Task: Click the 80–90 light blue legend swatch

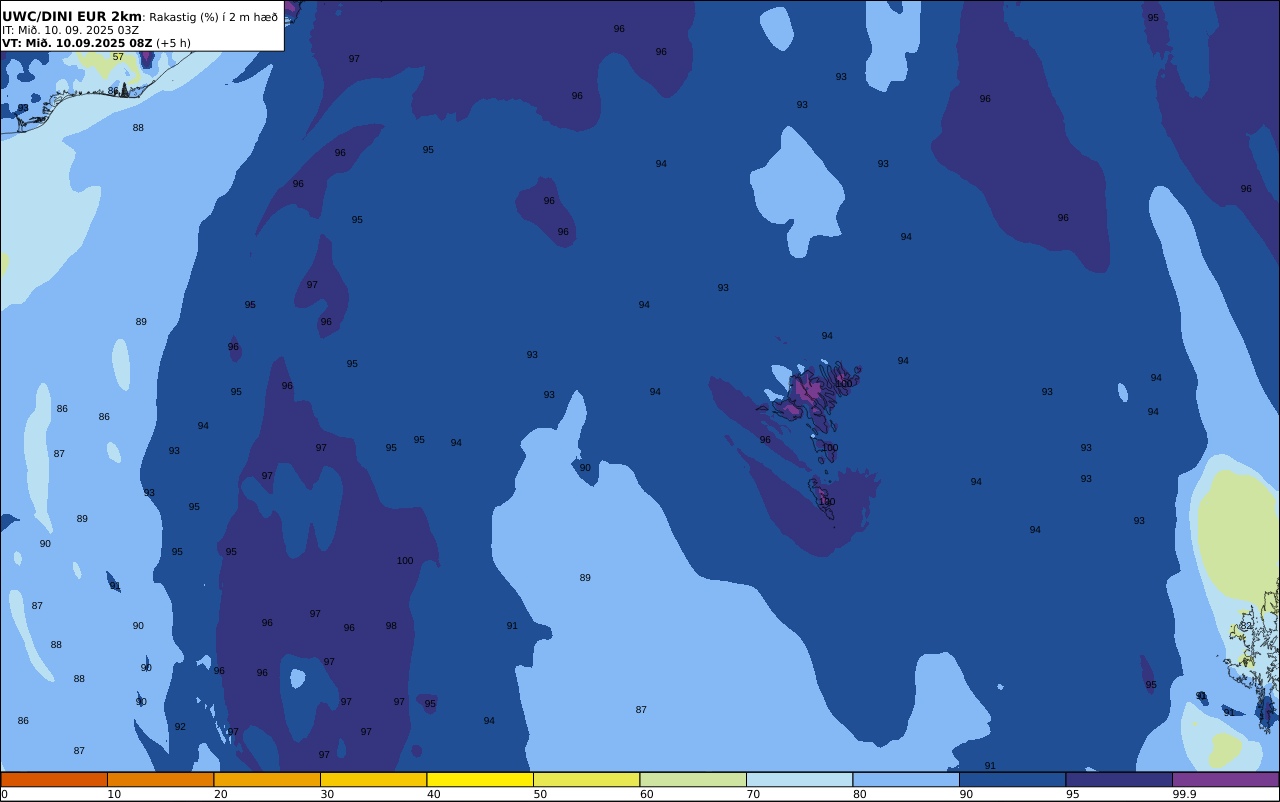Action: click(906, 779)
